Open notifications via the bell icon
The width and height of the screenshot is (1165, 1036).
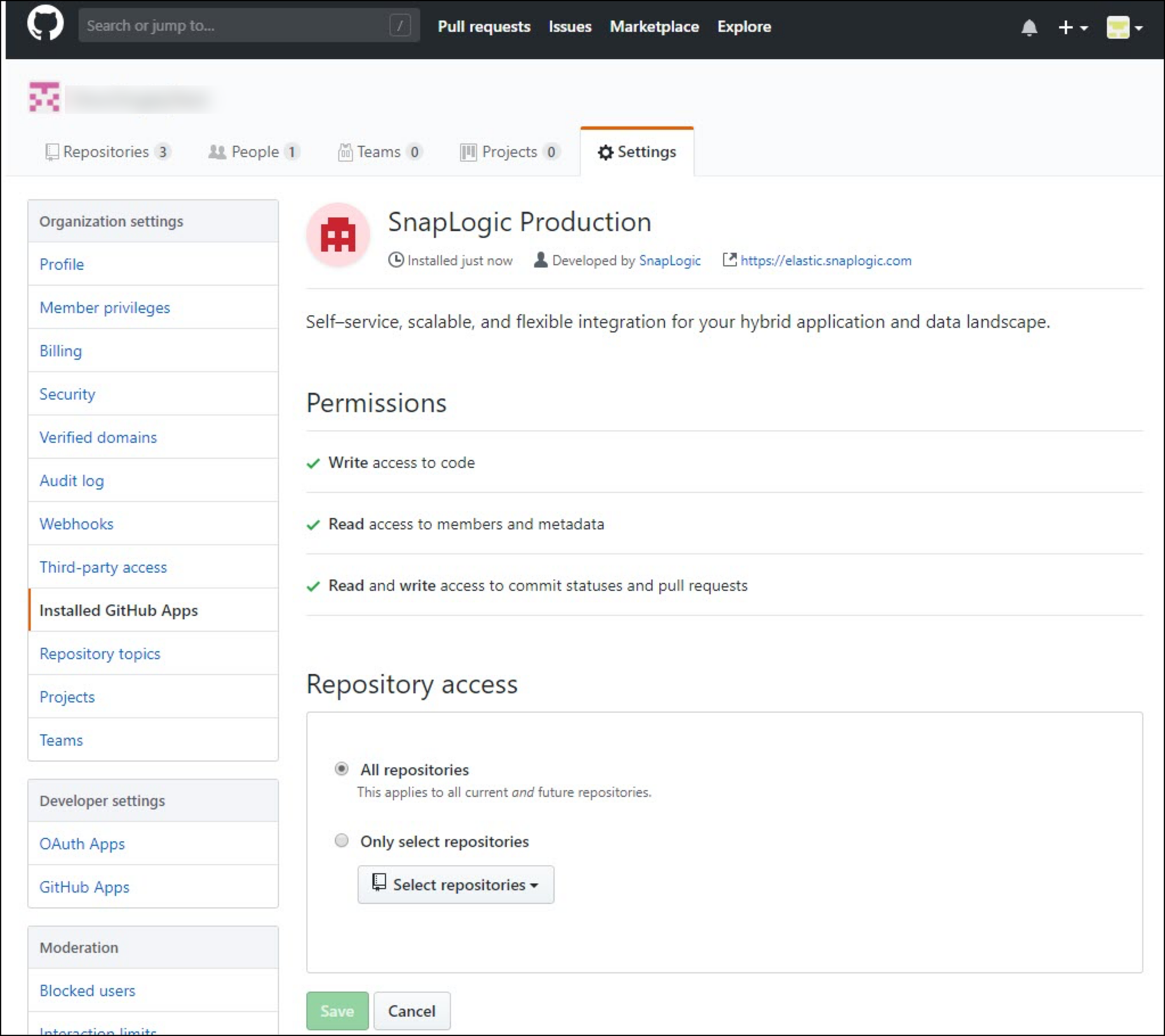1030,27
